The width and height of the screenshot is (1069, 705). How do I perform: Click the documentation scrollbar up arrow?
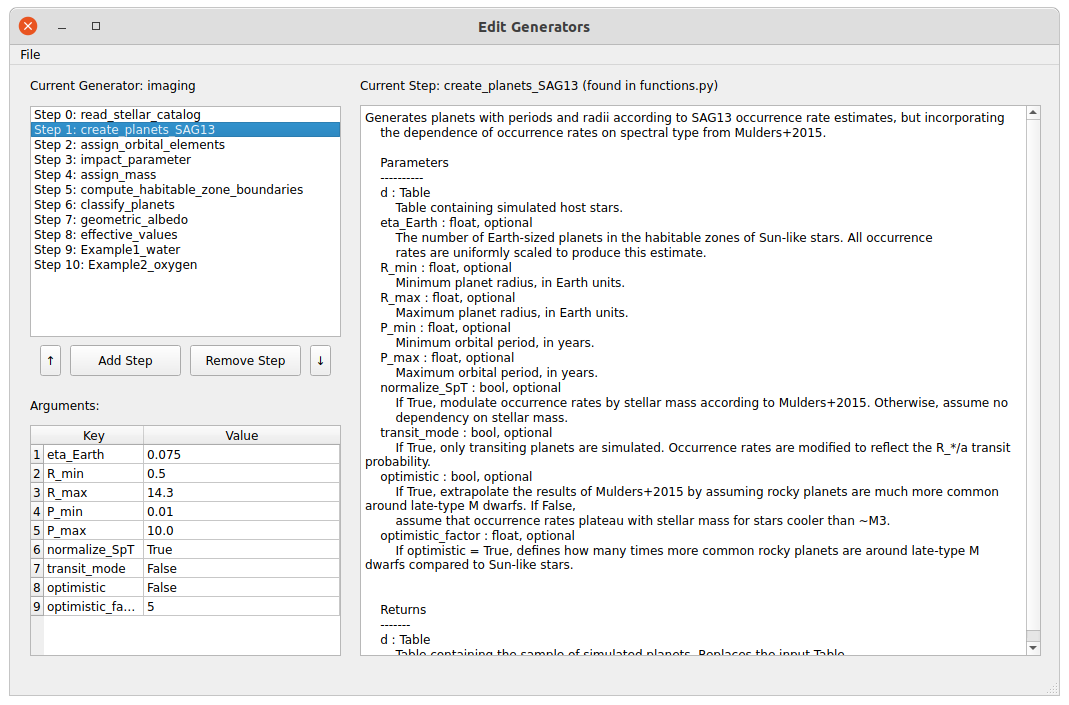point(1034,112)
